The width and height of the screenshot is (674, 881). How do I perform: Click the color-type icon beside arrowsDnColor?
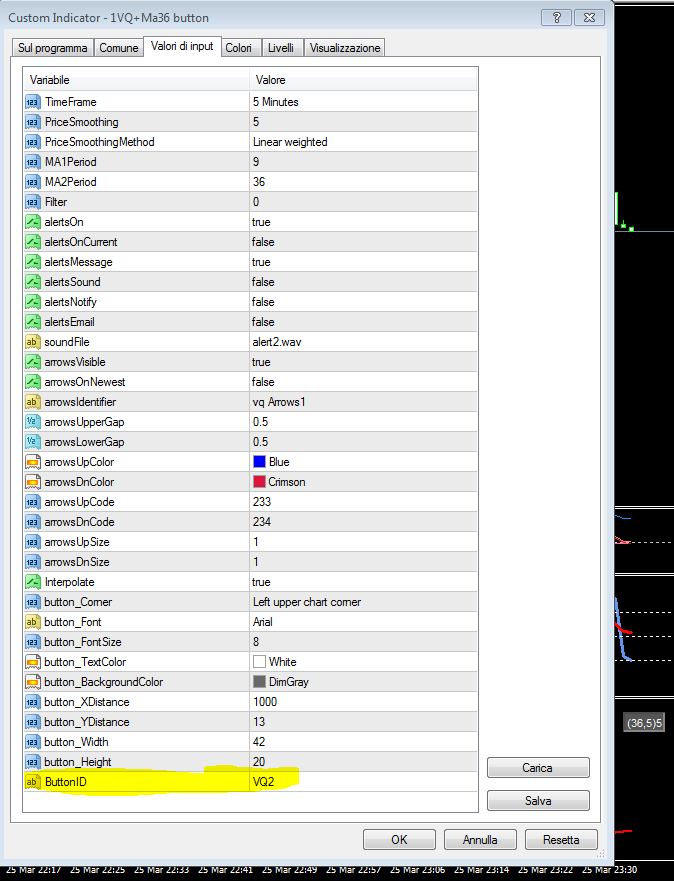pyautogui.click(x=33, y=482)
